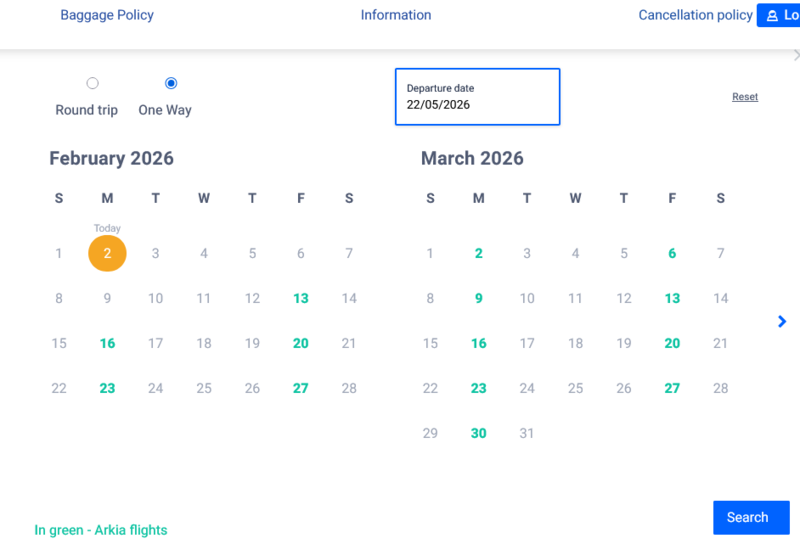The image size is (800, 544).
Task: Click the Departure date input field
Action: click(477, 97)
